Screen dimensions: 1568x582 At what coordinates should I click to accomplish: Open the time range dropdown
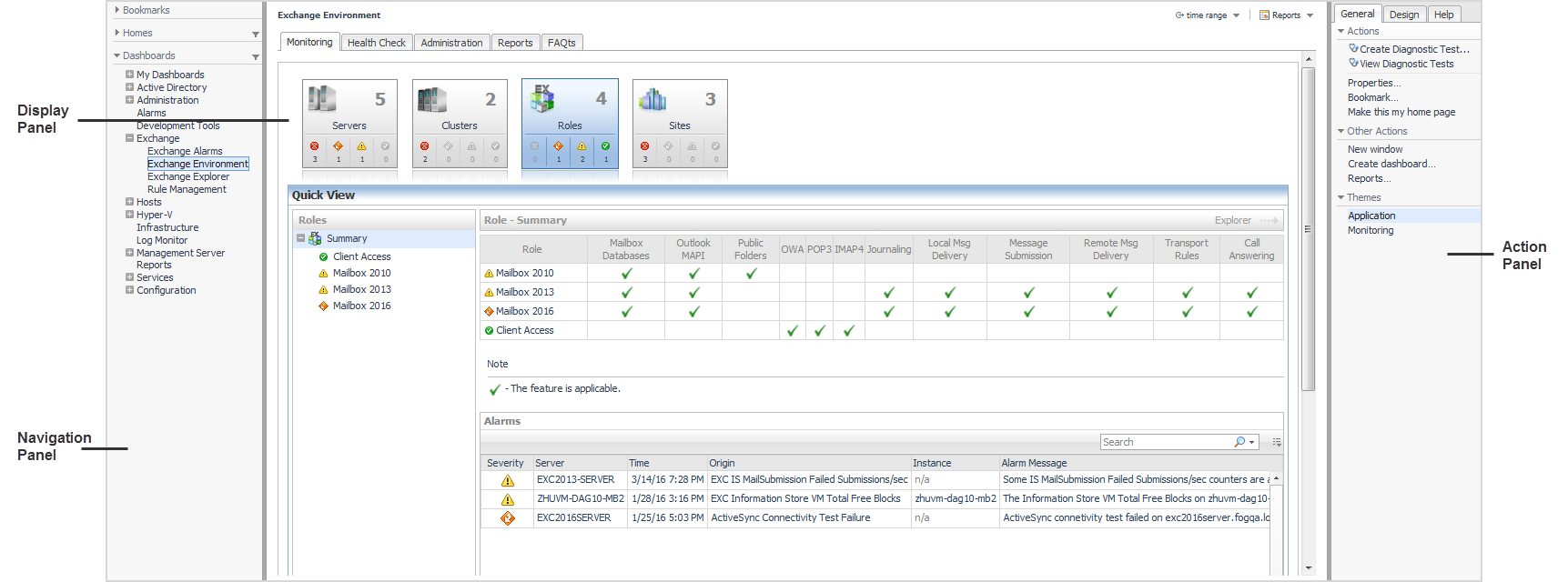(1208, 15)
